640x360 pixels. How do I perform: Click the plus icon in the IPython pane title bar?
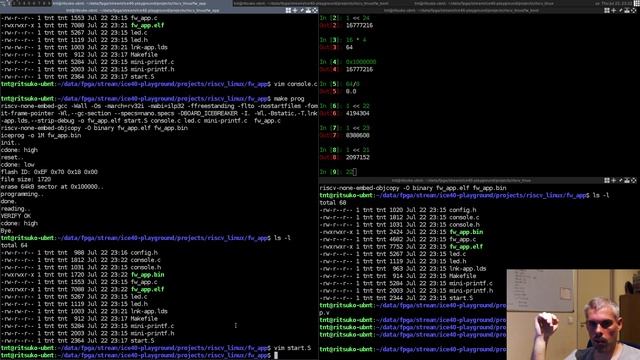pos(613,10)
